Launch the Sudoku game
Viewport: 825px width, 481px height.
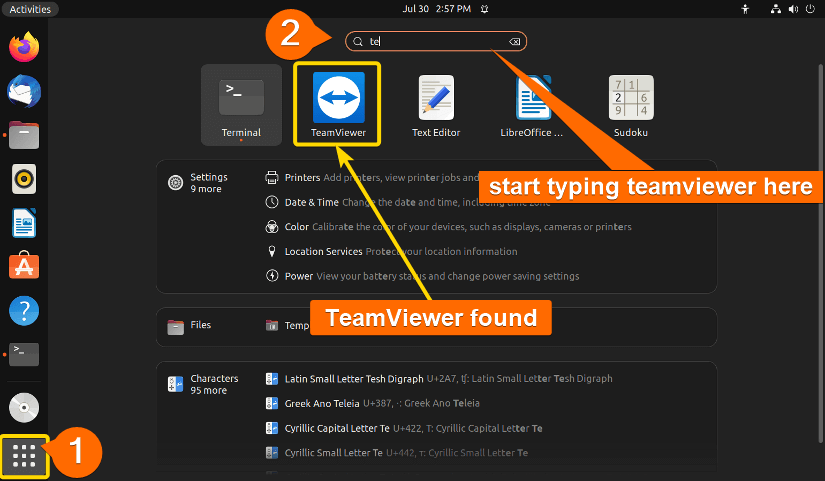(x=631, y=105)
